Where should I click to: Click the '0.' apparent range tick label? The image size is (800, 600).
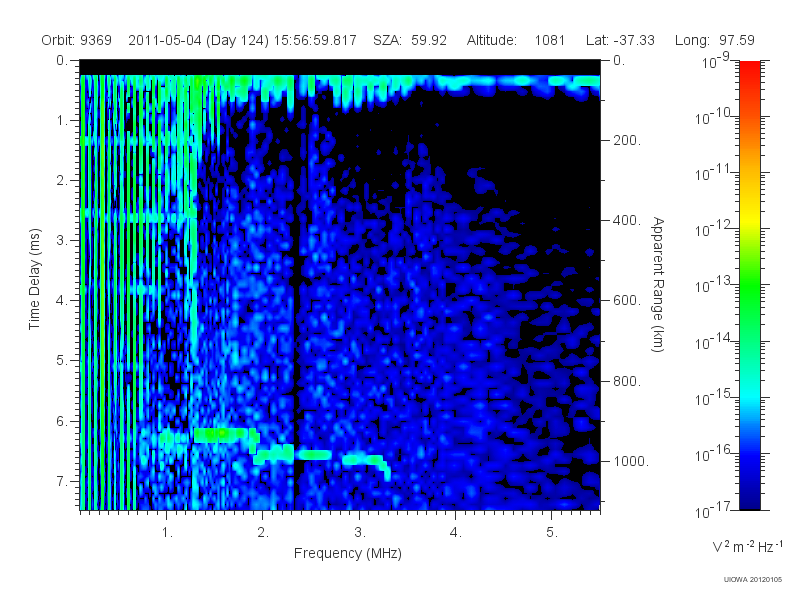pyautogui.click(x=619, y=60)
